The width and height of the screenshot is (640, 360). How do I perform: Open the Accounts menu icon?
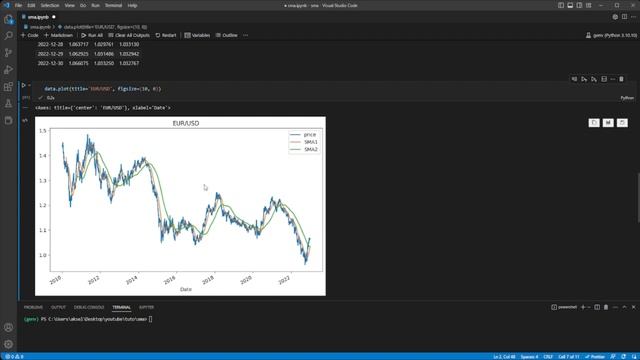pyautogui.click(x=8, y=327)
